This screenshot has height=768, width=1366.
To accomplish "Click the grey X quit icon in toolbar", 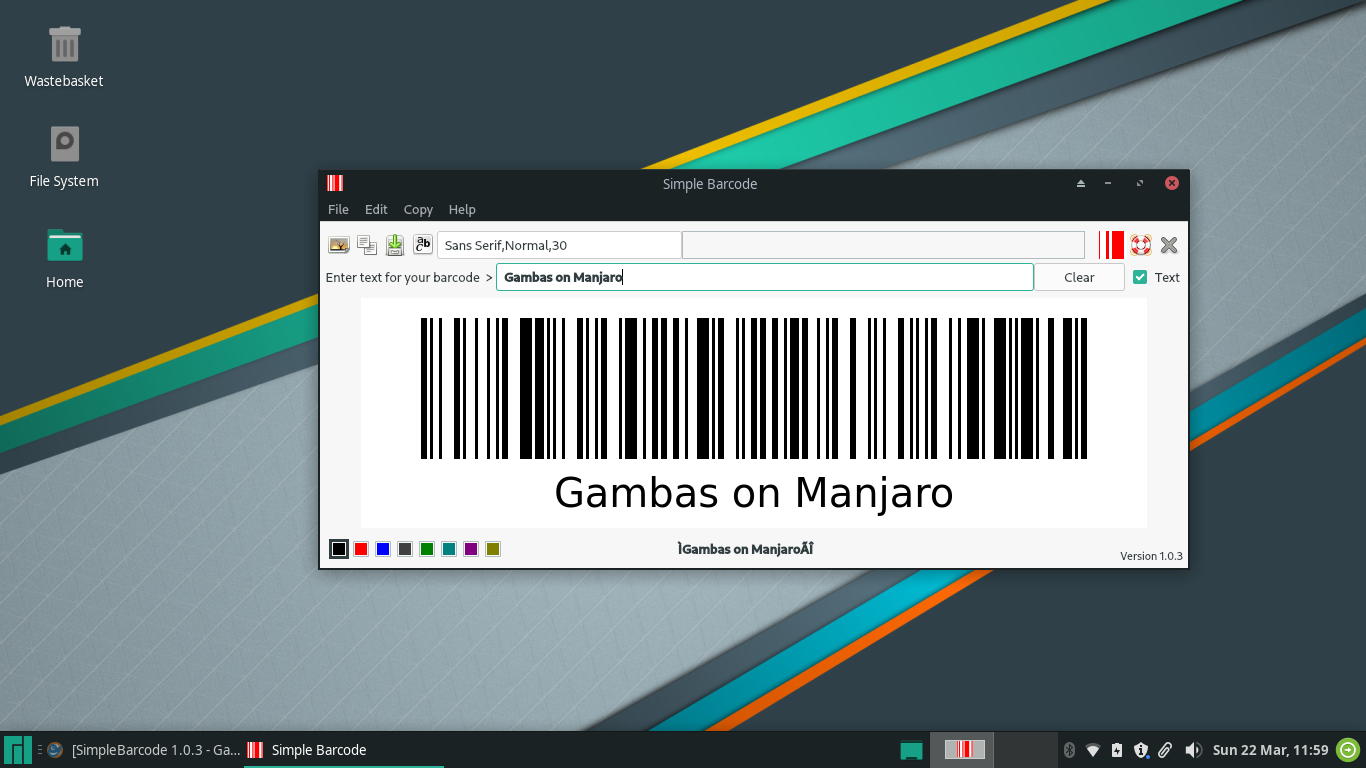I will 1169,245.
